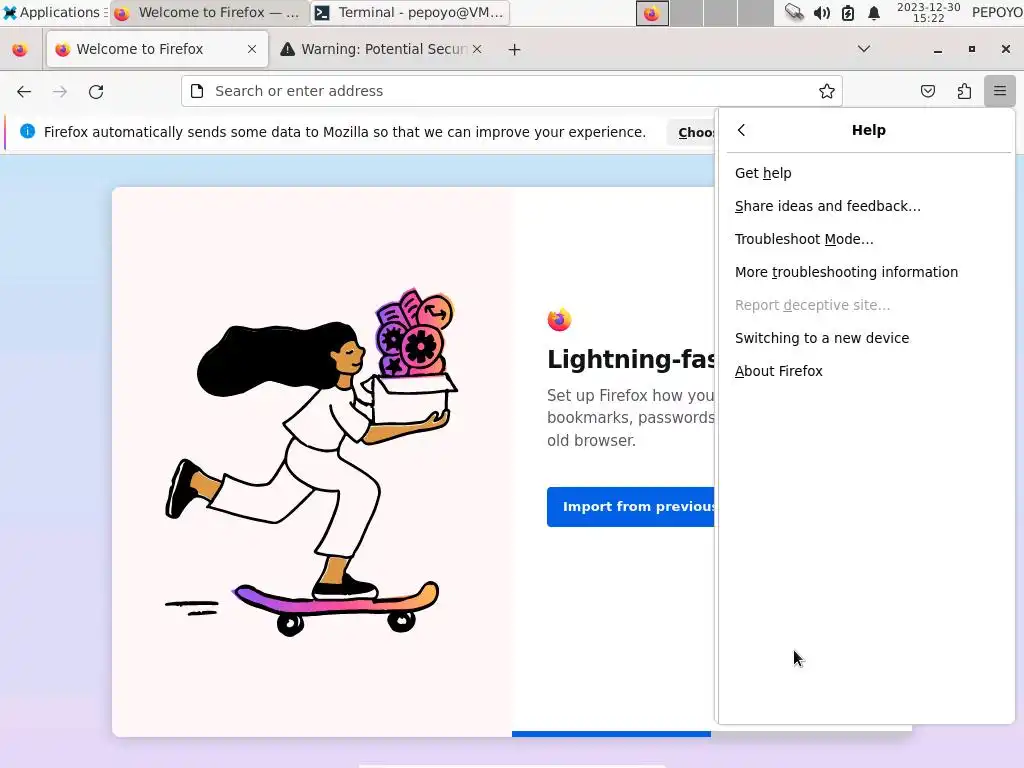1024x768 pixels.
Task: Switch to first workspace with Firefox icon
Action: point(652,13)
